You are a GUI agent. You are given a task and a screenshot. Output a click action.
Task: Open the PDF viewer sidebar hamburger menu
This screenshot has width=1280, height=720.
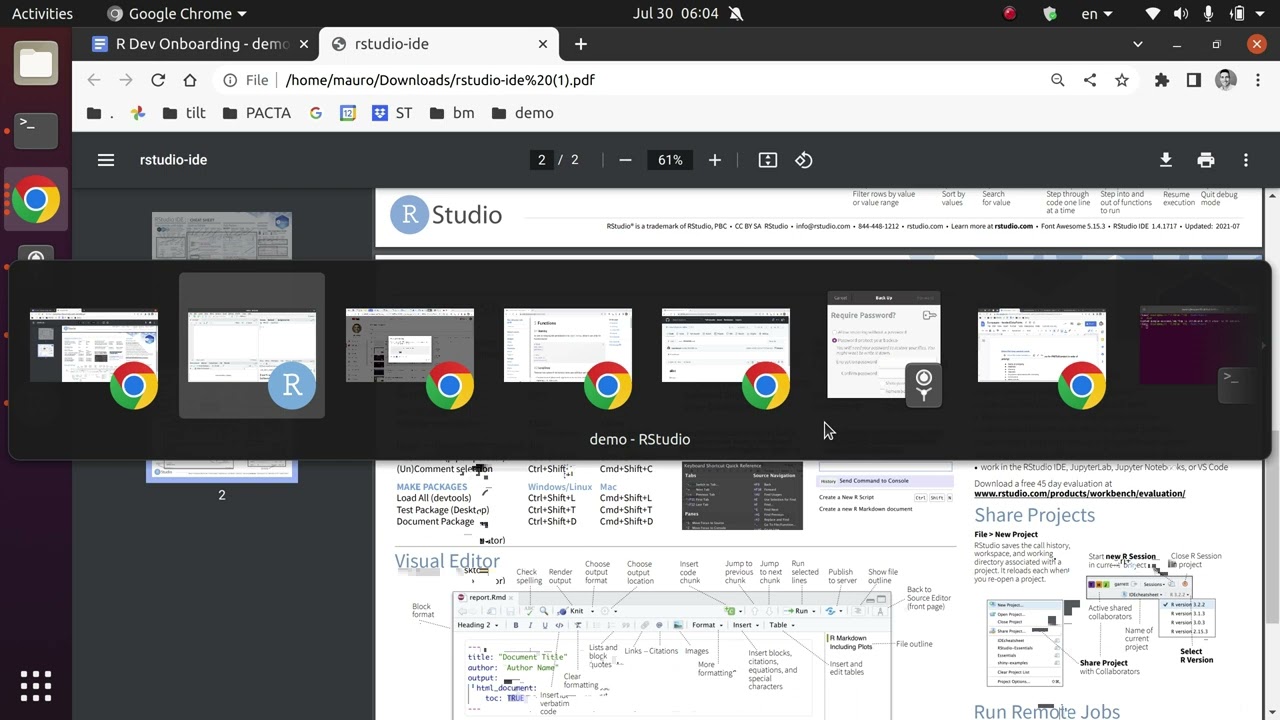coord(106,160)
